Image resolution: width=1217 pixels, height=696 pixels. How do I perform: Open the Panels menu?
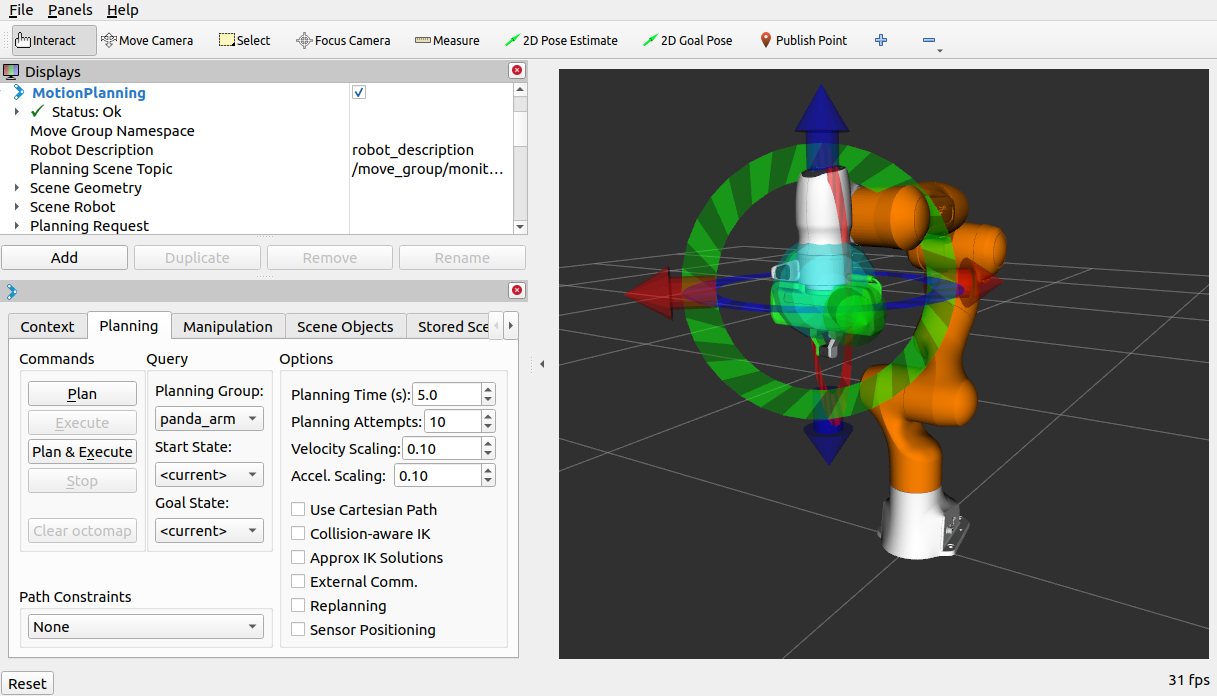pos(68,10)
